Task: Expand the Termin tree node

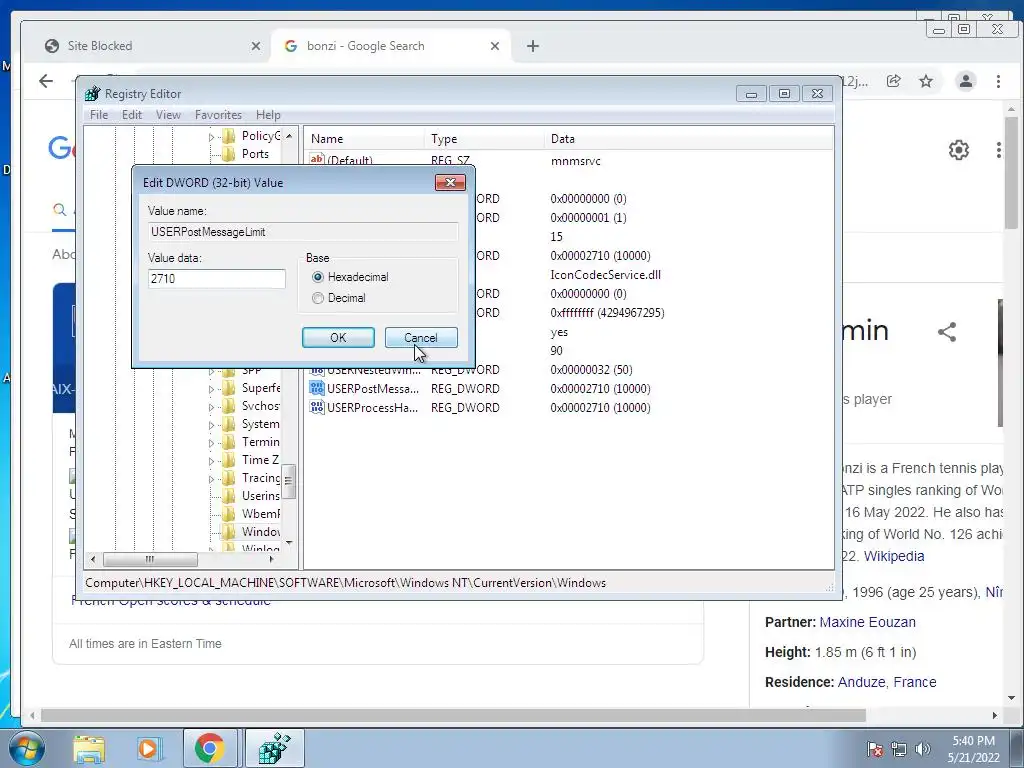Action: tap(211, 443)
